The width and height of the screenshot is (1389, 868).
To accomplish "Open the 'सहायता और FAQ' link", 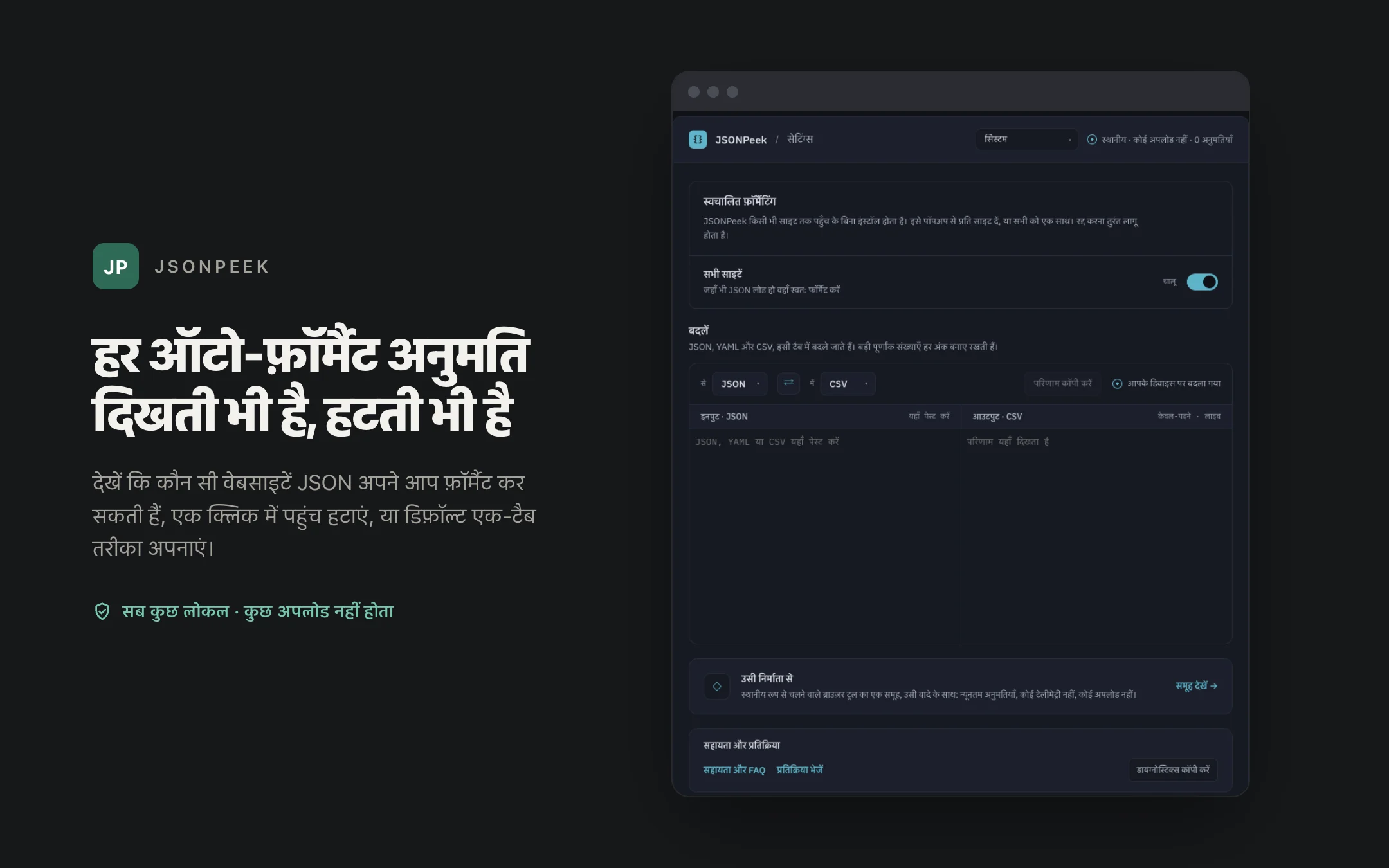I will tap(734, 770).
